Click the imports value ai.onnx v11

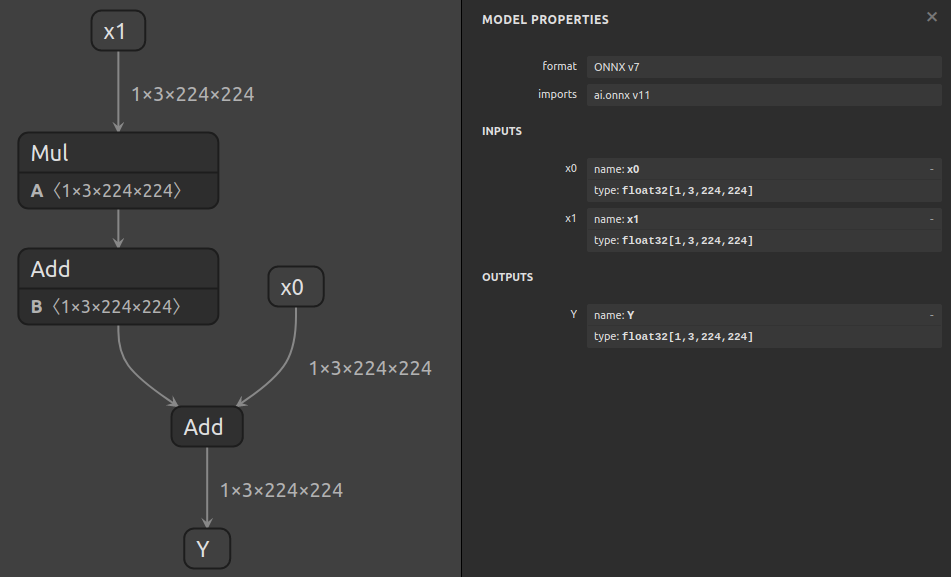[764, 95]
